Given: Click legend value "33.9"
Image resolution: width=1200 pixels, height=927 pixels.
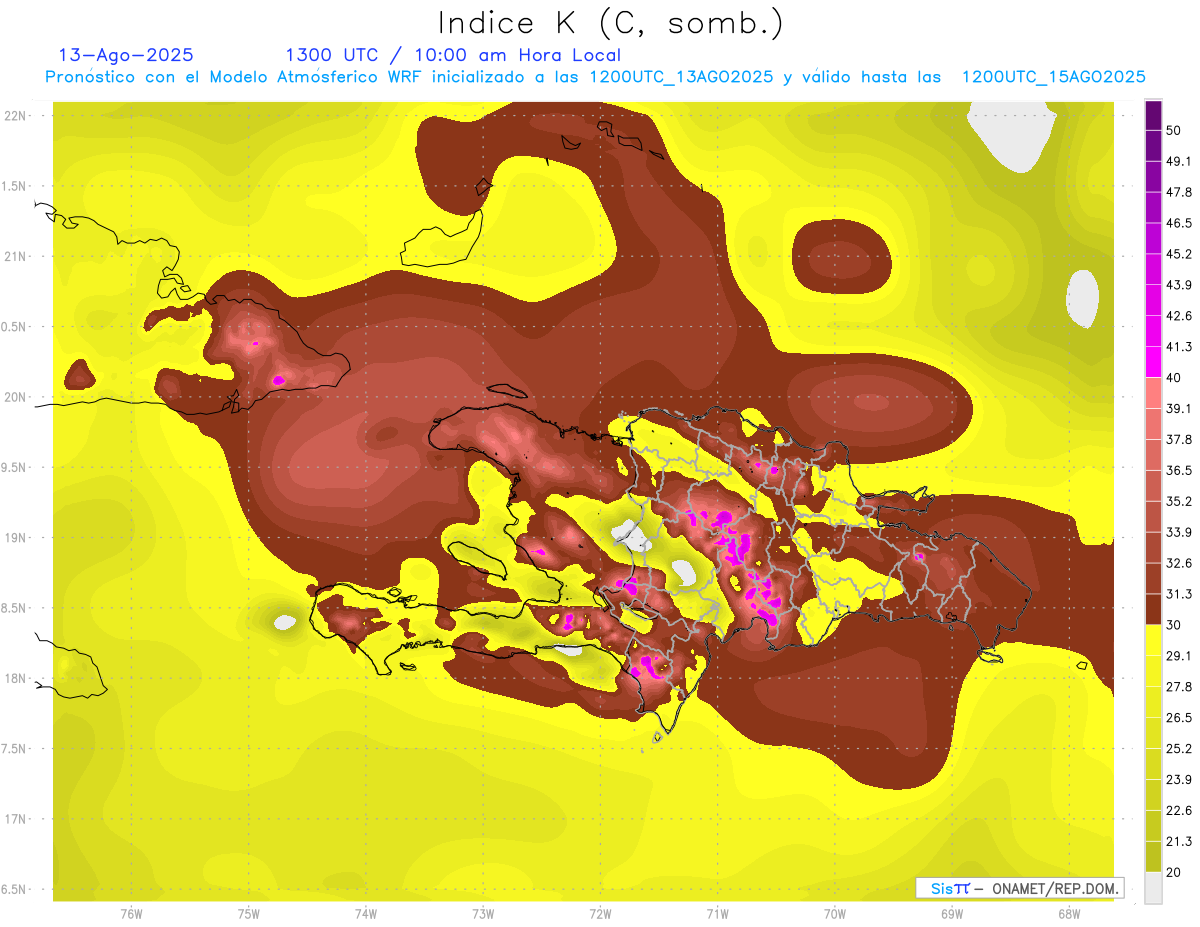Looking at the screenshot, I should pyautogui.click(x=1178, y=532).
